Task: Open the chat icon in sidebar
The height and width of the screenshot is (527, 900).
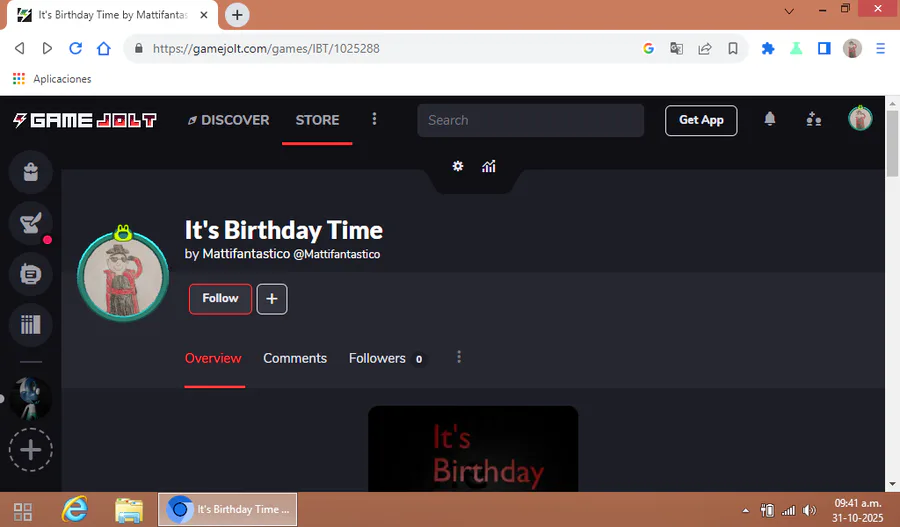Action: 31,274
